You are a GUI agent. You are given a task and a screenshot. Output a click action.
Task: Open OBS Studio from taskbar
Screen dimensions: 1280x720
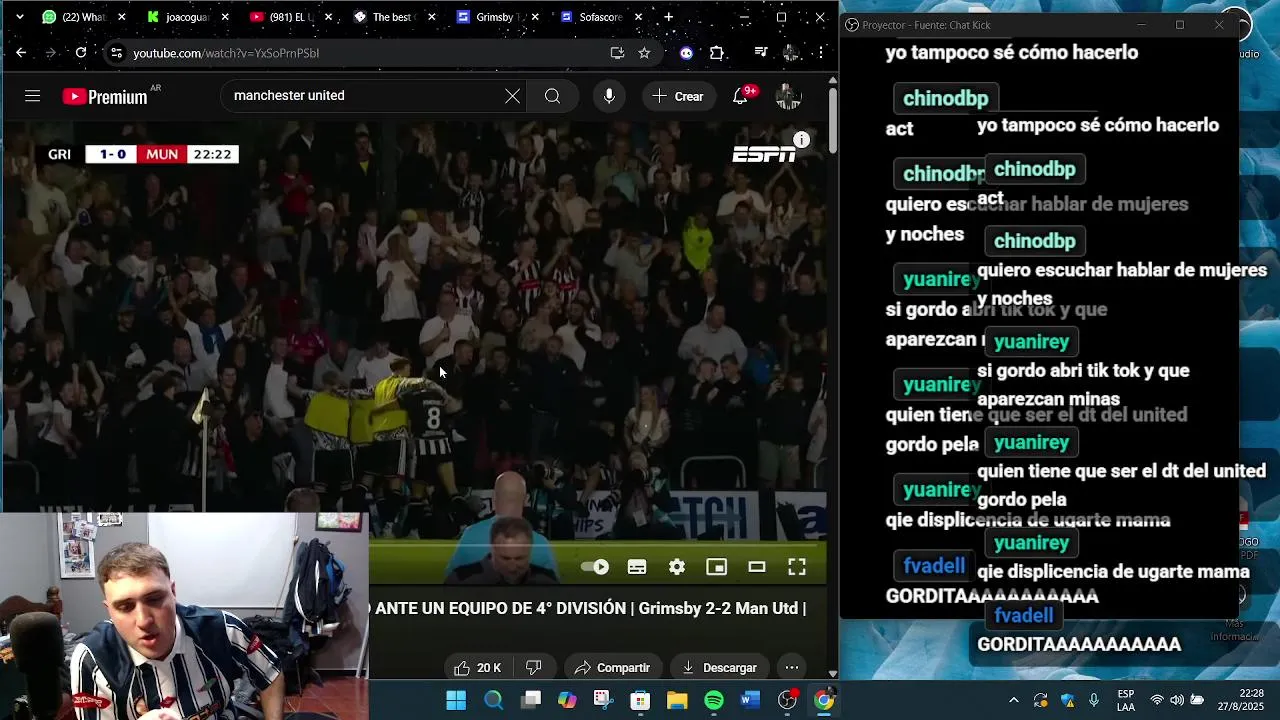click(x=788, y=700)
